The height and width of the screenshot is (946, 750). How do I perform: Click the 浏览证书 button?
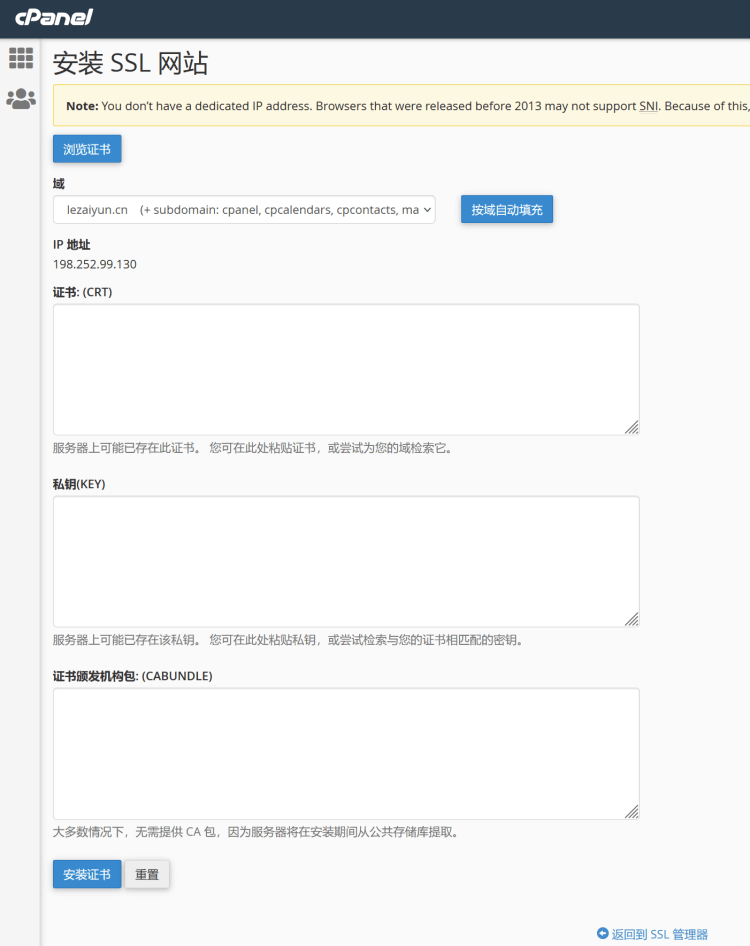click(87, 149)
